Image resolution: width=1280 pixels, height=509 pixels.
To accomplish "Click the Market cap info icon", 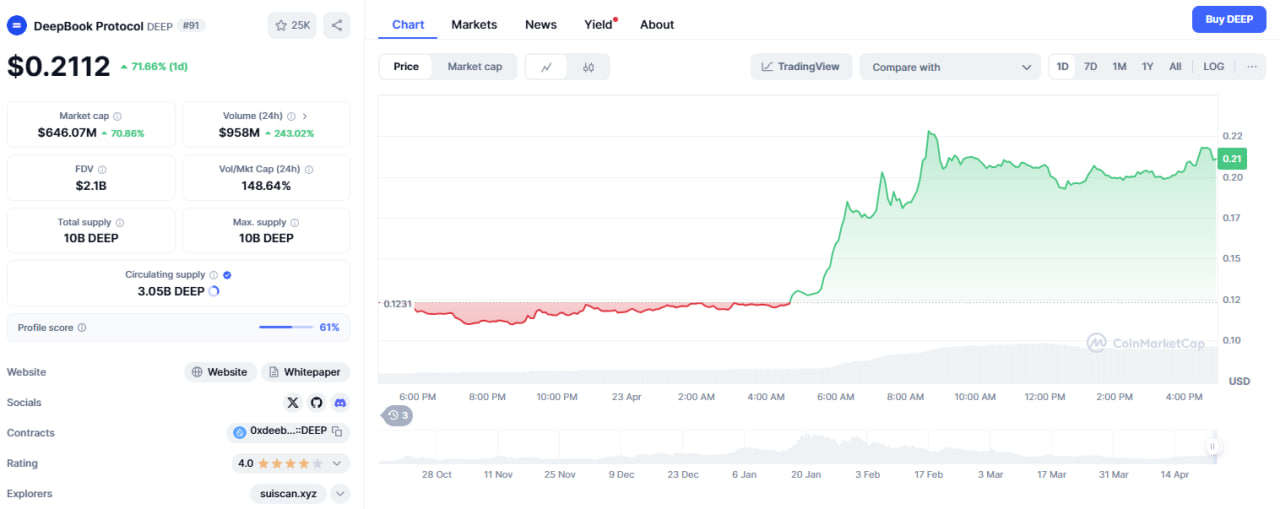I will (117, 116).
